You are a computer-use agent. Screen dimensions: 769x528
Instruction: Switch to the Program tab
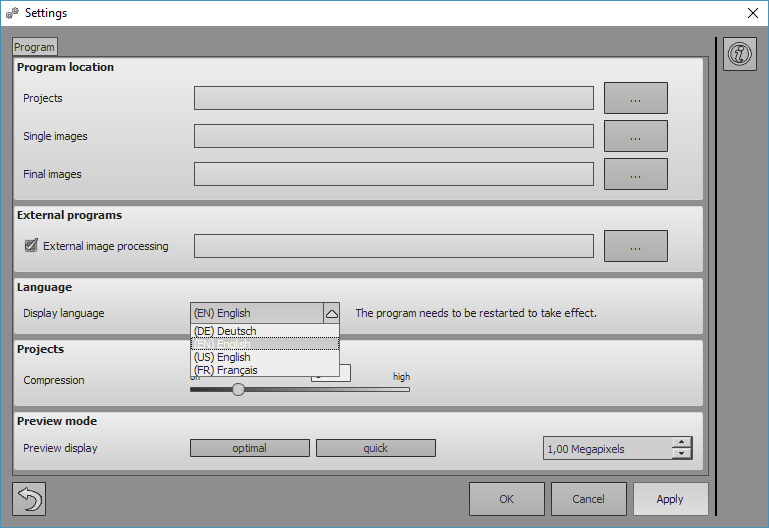(34, 47)
